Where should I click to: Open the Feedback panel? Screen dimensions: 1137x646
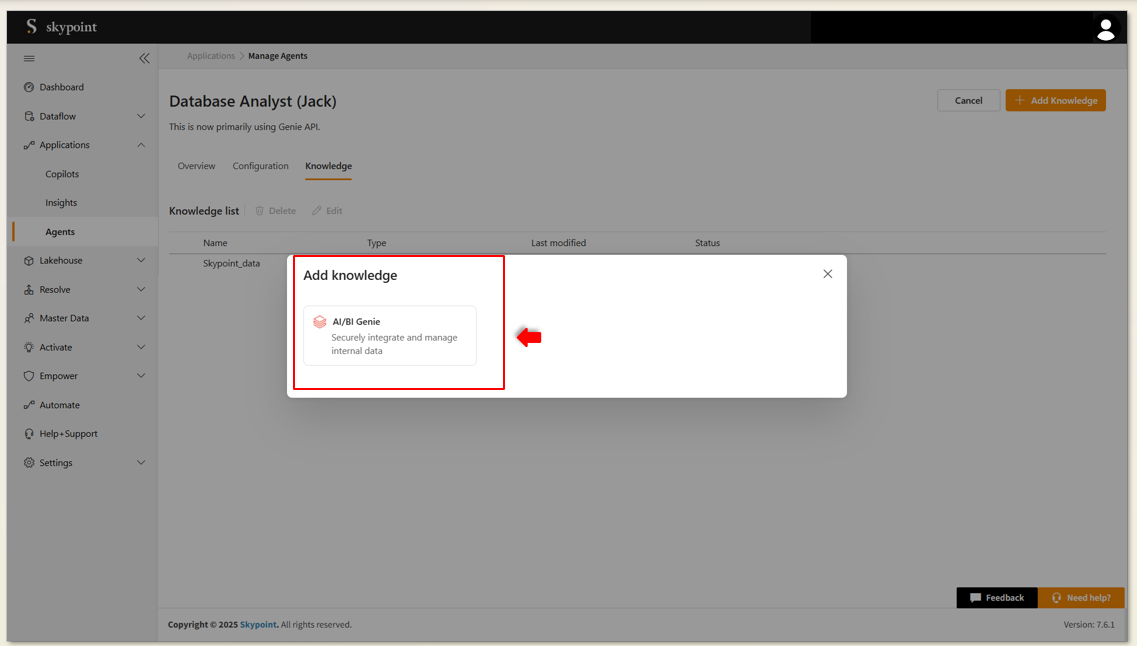pos(996,597)
